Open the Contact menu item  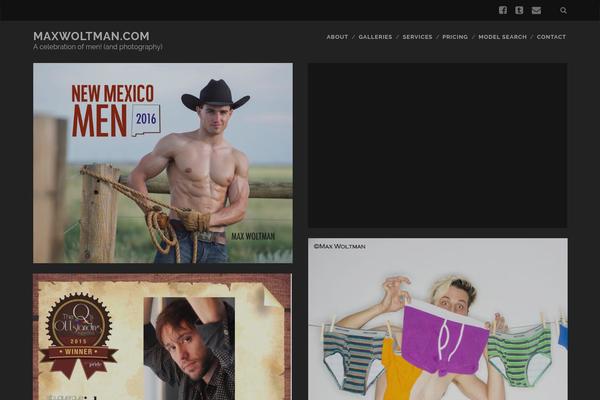551,37
